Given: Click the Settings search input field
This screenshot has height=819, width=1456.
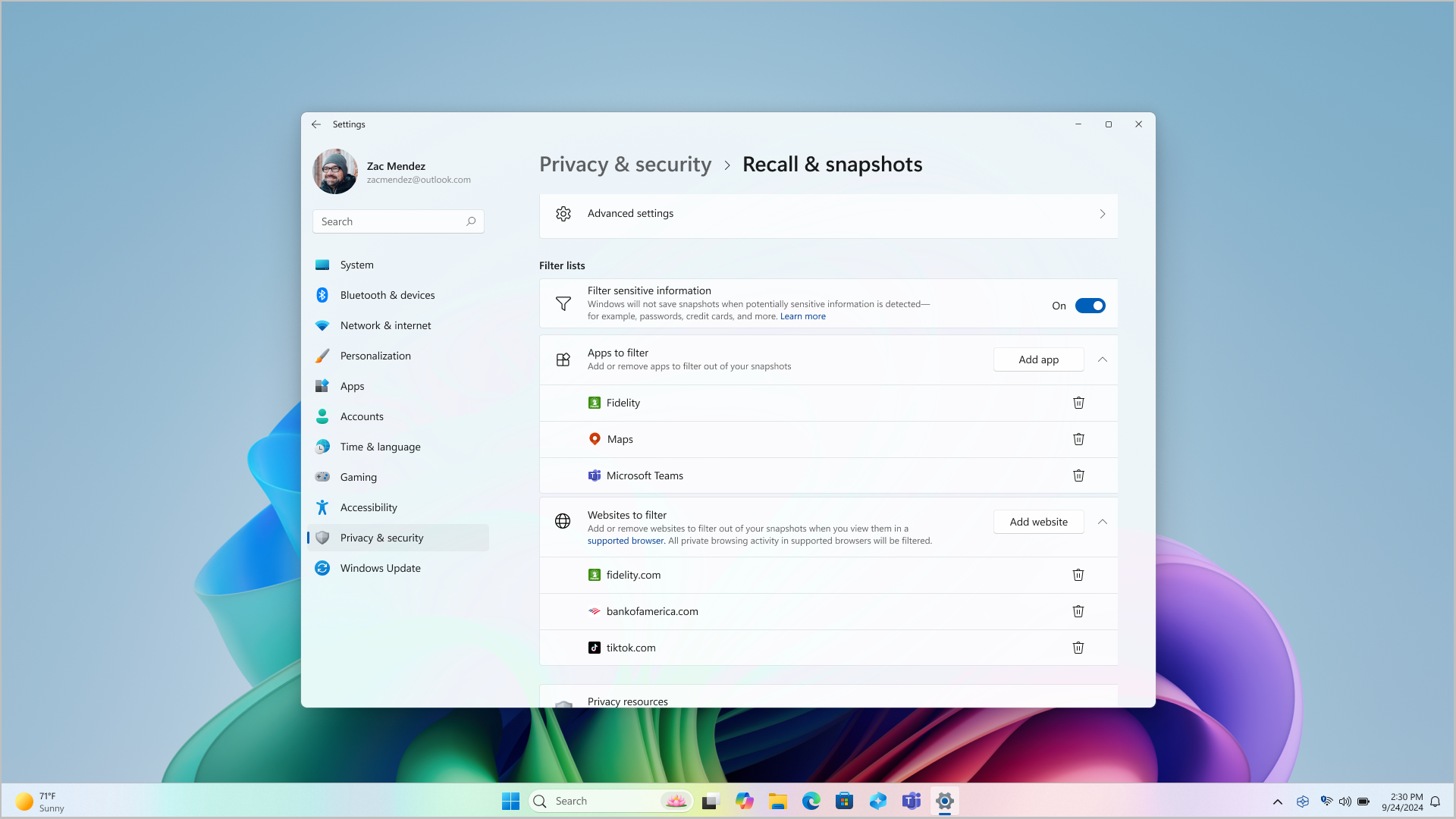Looking at the screenshot, I should point(398,221).
